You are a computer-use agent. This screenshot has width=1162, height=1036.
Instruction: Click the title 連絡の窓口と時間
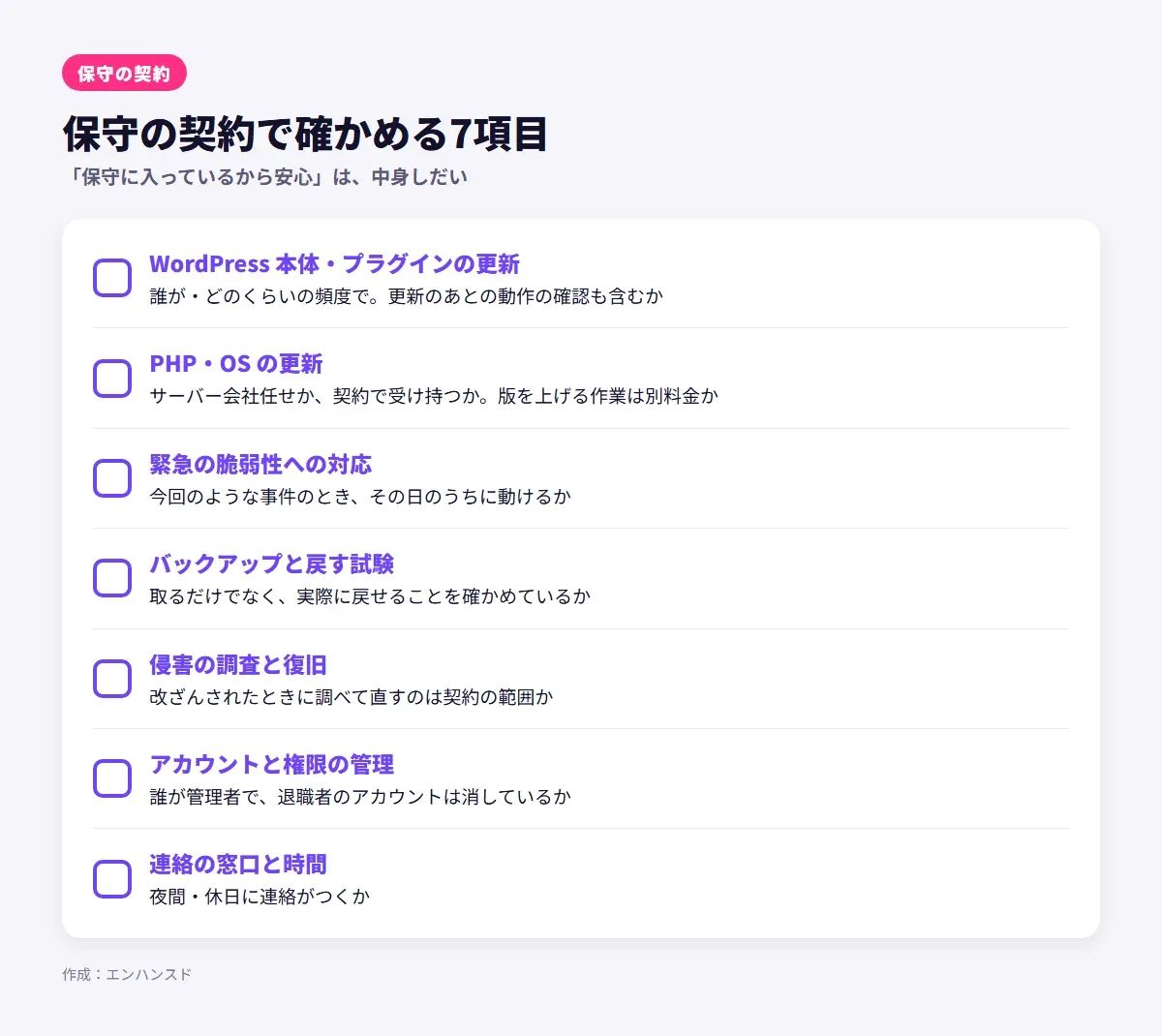[238, 865]
